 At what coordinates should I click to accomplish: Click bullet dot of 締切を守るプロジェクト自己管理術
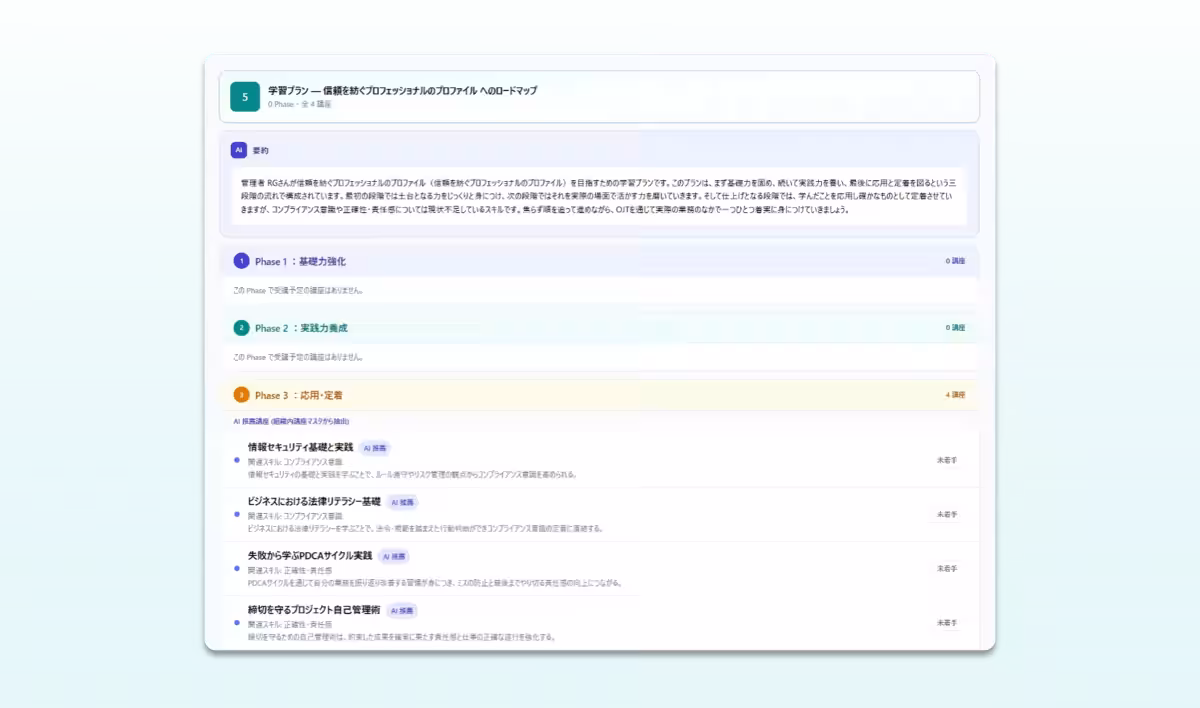[x=237, y=622]
